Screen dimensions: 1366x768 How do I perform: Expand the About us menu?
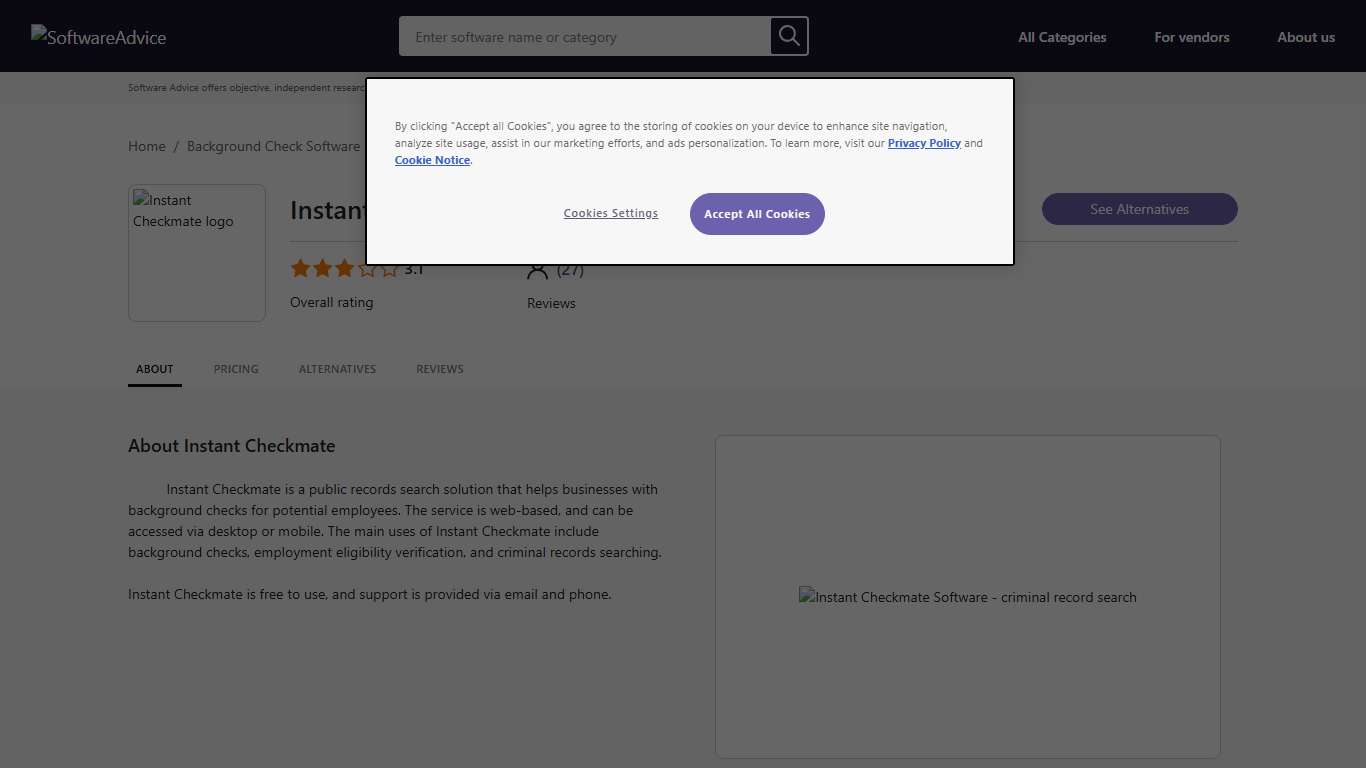coord(1306,37)
